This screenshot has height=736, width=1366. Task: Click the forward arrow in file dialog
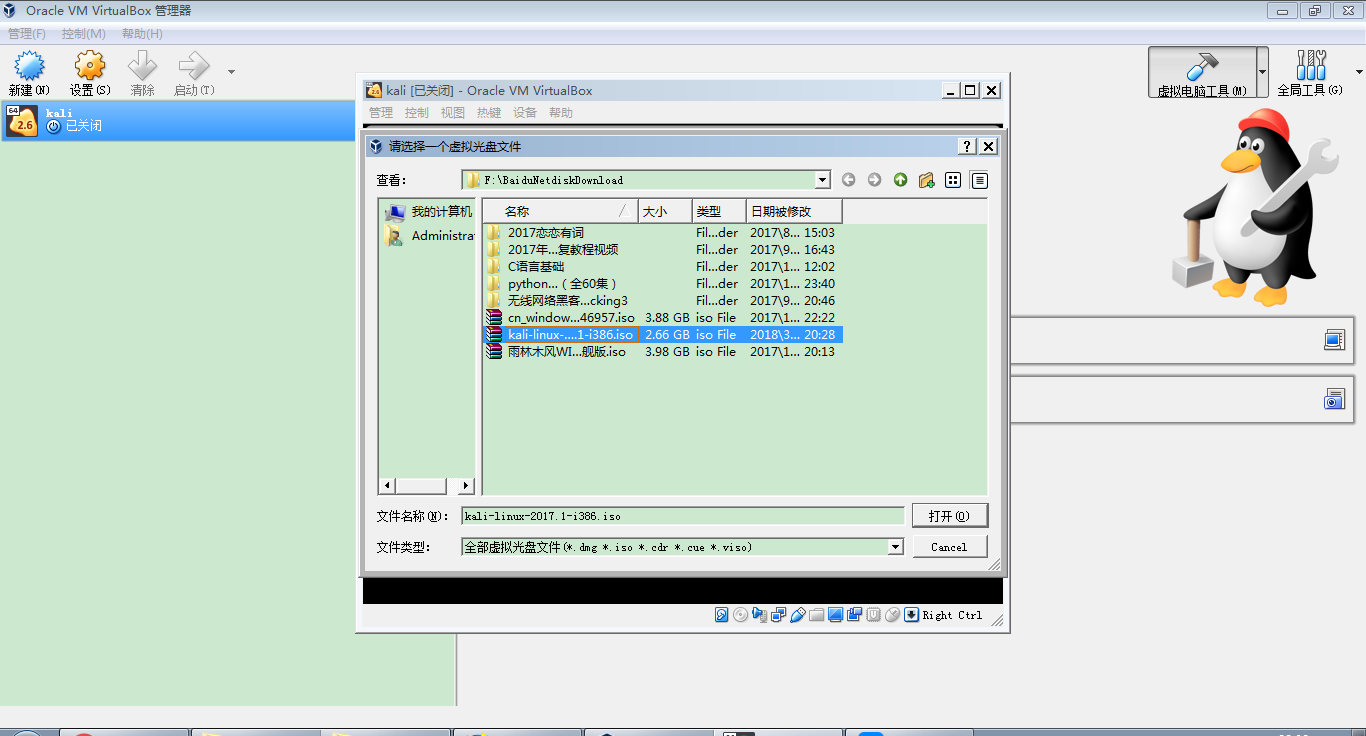874,180
